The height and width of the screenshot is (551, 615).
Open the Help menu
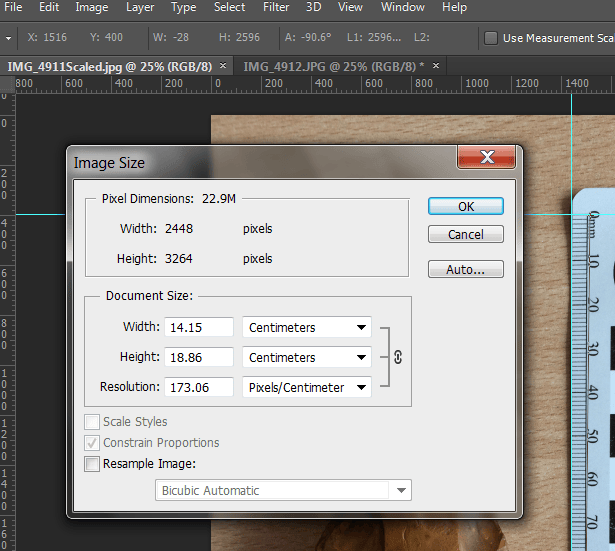click(x=455, y=7)
